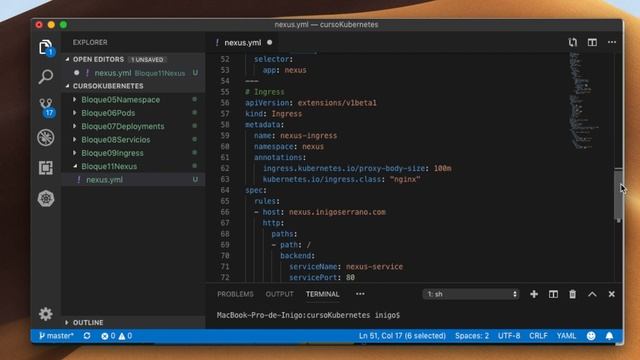Image resolution: width=640 pixels, height=360 pixels.
Task: Change file encoding UTF-8
Action: tap(509, 336)
